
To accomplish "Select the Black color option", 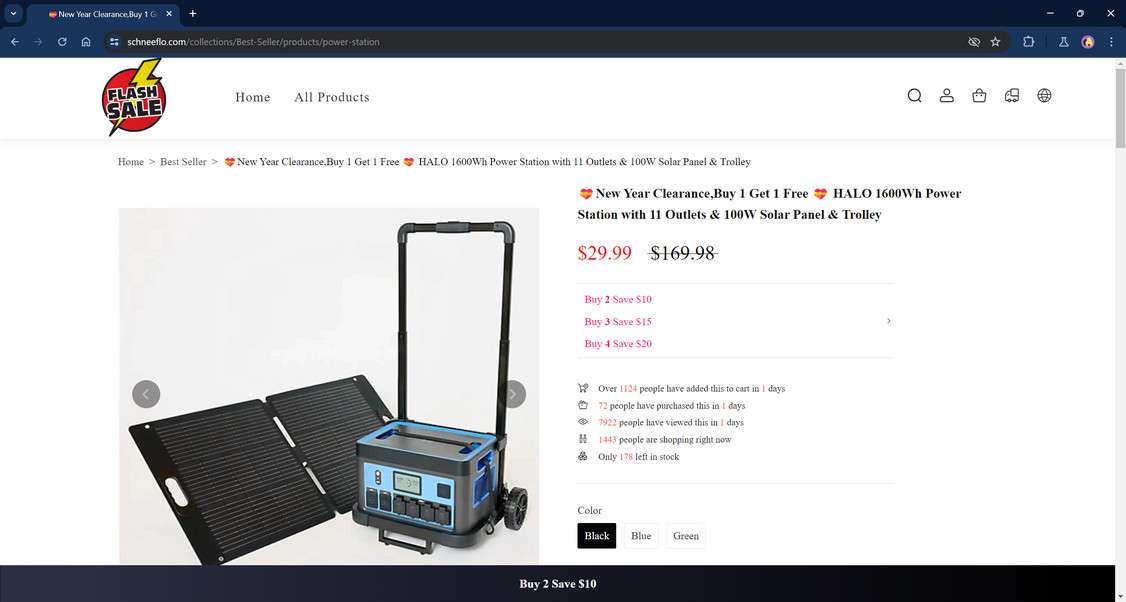I will coord(597,536).
